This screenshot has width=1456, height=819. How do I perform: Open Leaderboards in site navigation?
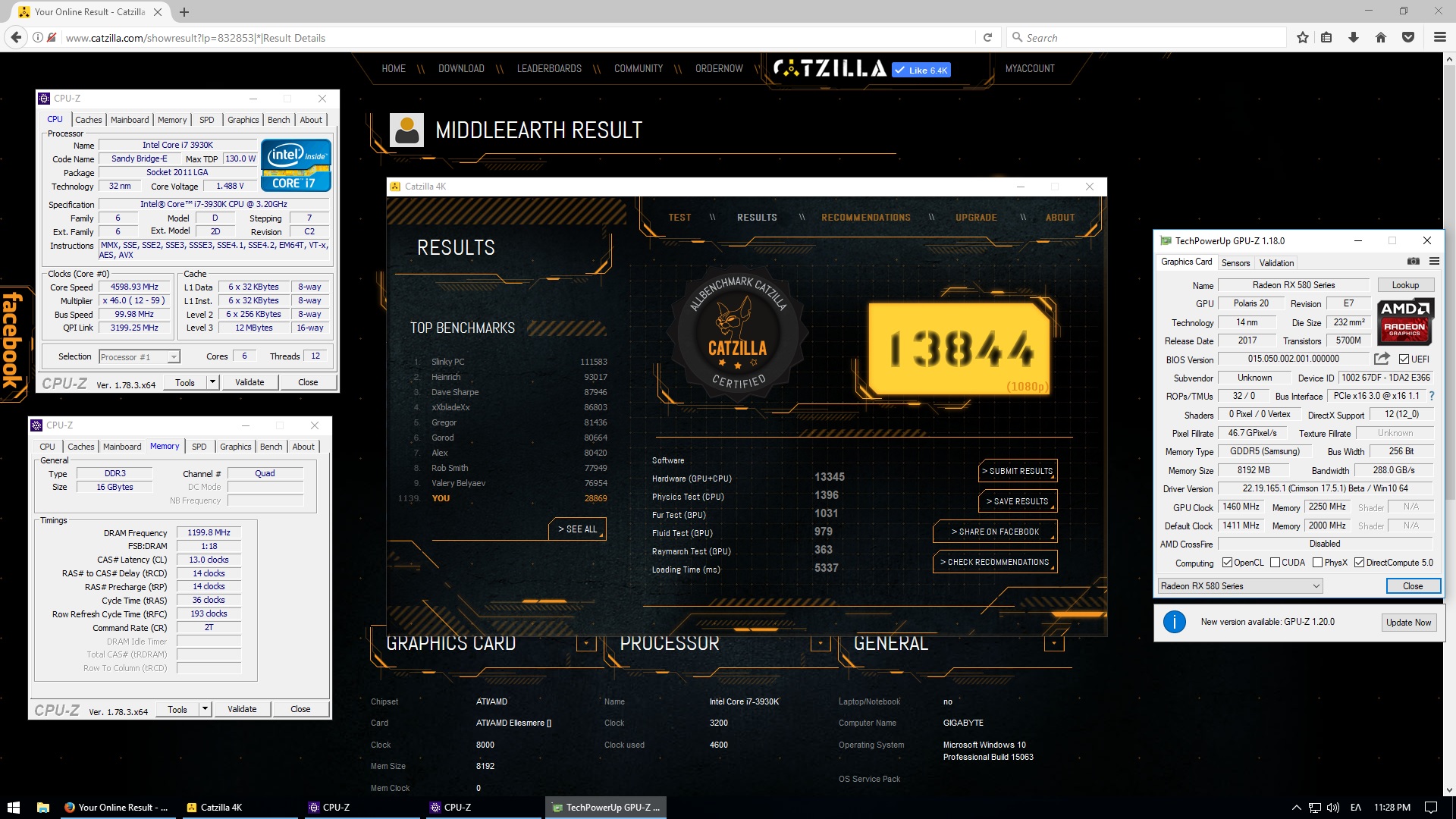click(549, 69)
